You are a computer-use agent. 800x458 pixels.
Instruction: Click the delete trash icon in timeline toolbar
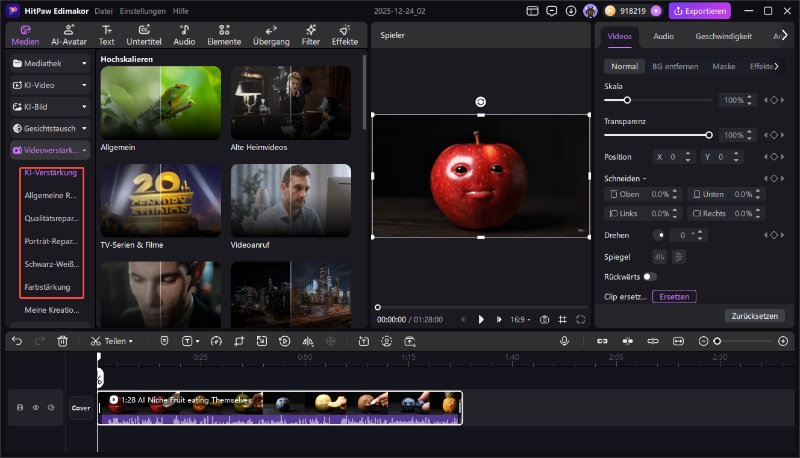[x=62, y=341]
